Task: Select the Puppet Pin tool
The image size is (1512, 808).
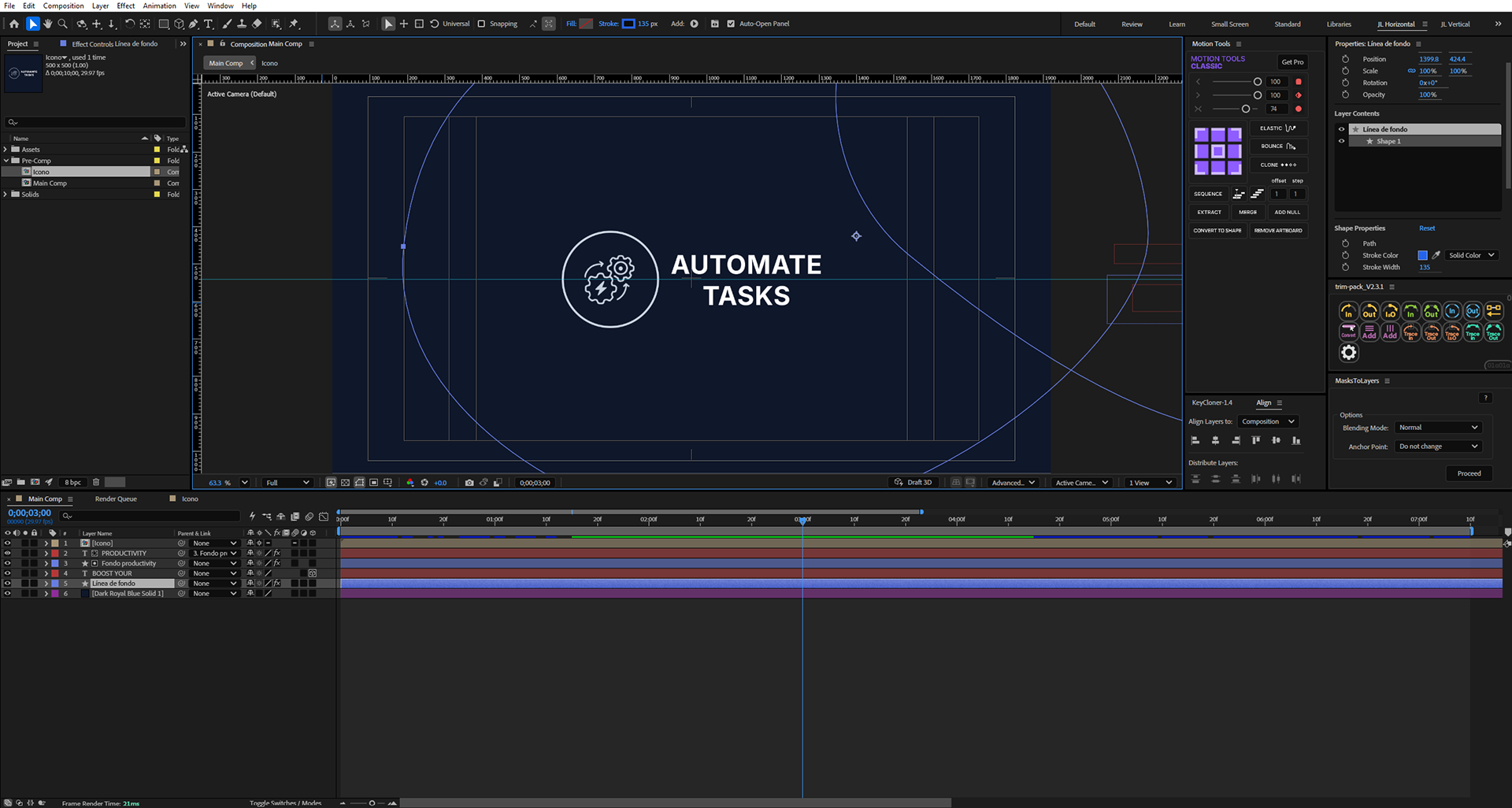Action: pos(294,24)
